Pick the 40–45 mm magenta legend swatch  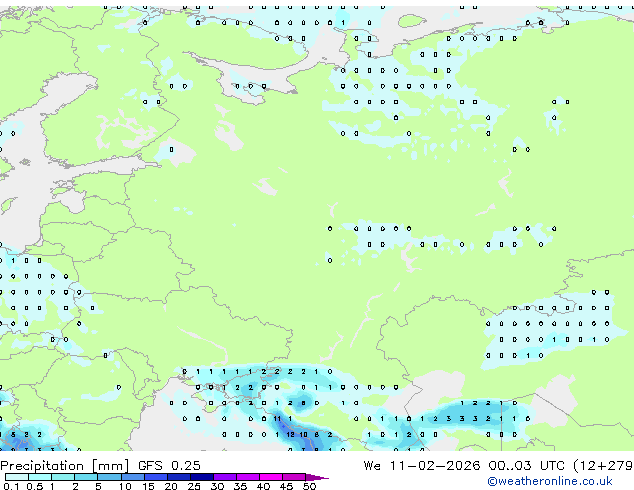tap(271, 477)
